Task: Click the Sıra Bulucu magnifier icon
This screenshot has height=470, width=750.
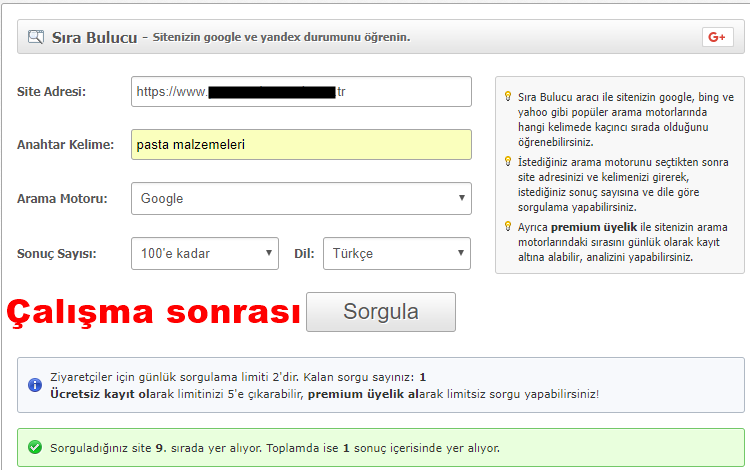Action: (x=36, y=38)
